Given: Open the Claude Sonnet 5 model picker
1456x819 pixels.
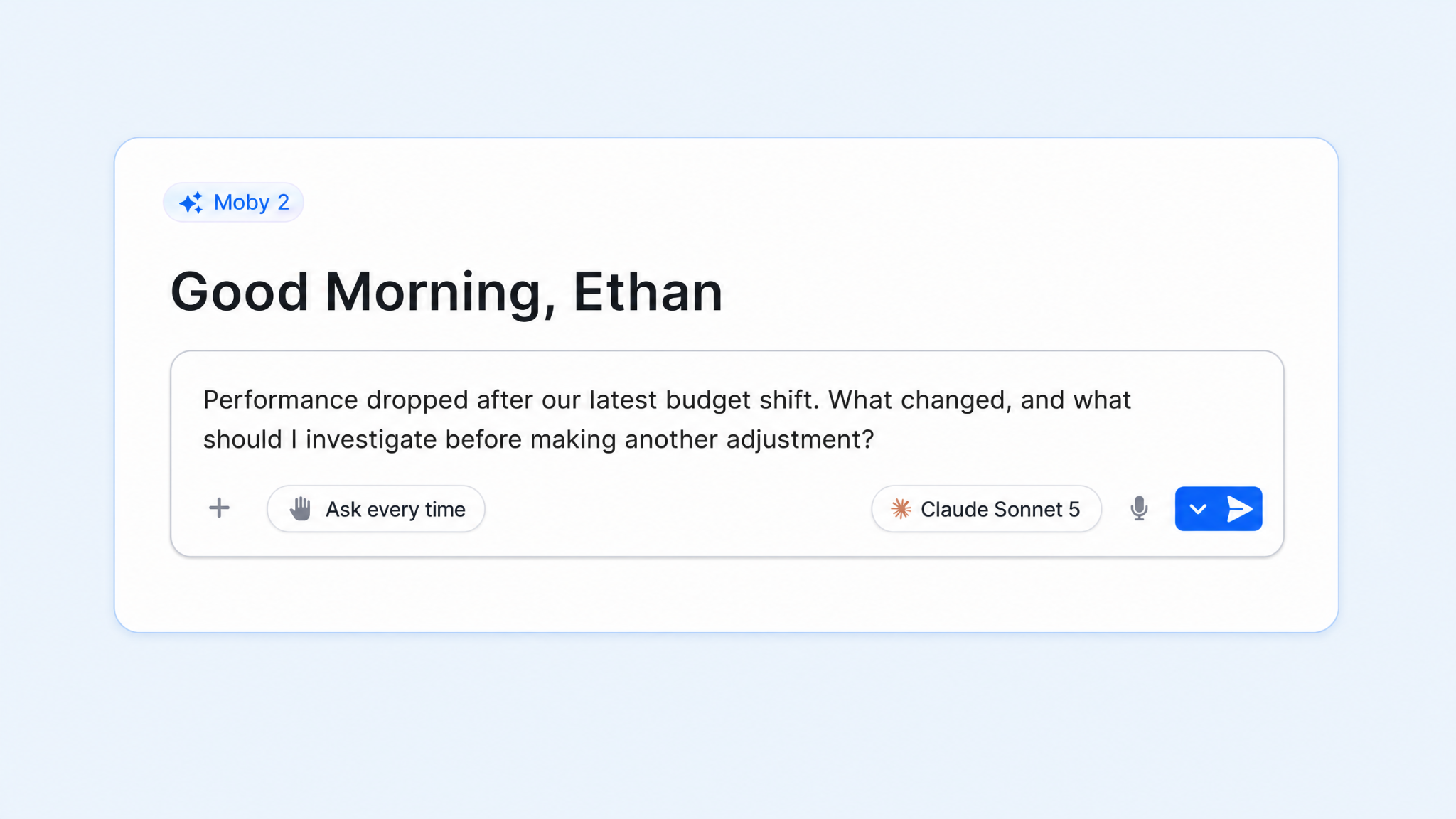Looking at the screenshot, I should click(986, 508).
